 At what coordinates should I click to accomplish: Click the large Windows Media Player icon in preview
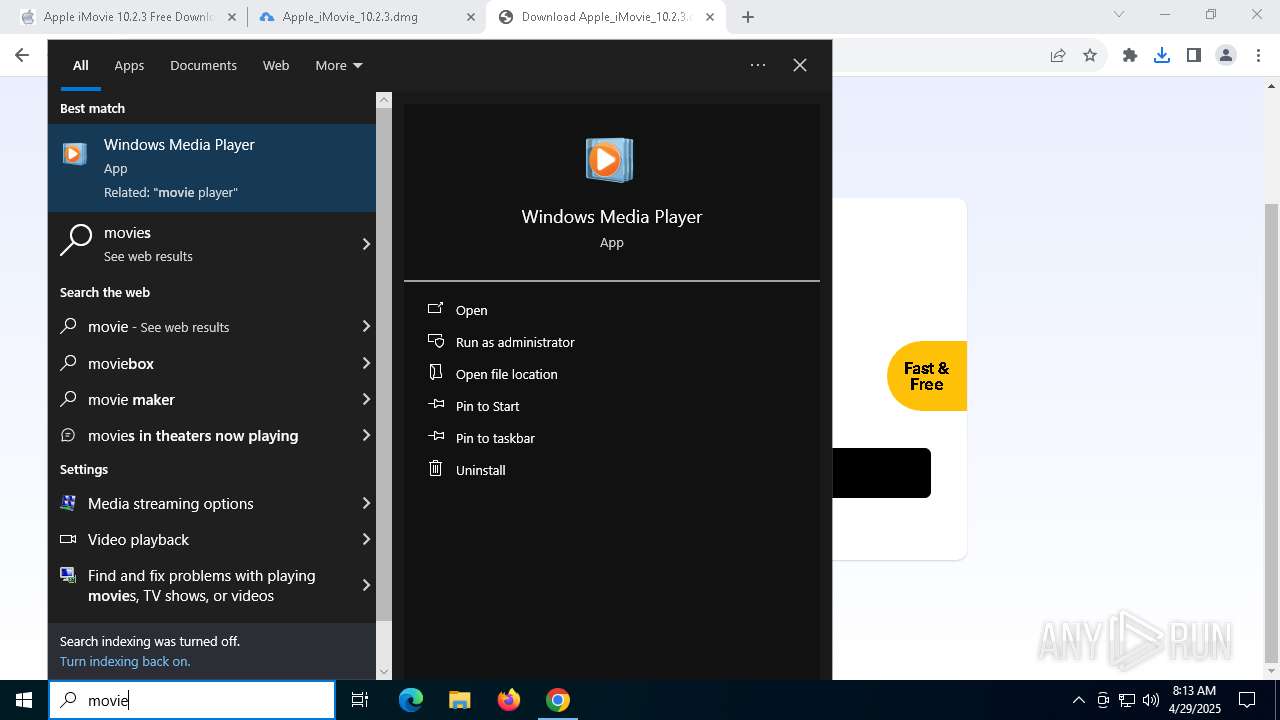click(x=609, y=160)
